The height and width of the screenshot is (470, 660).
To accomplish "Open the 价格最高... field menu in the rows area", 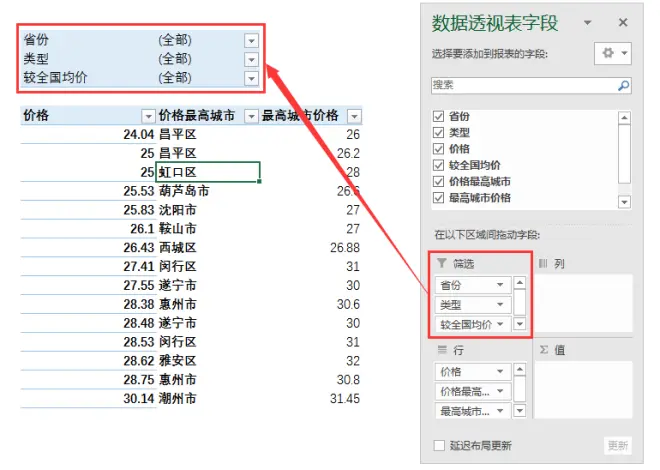I will (x=500, y=391).
